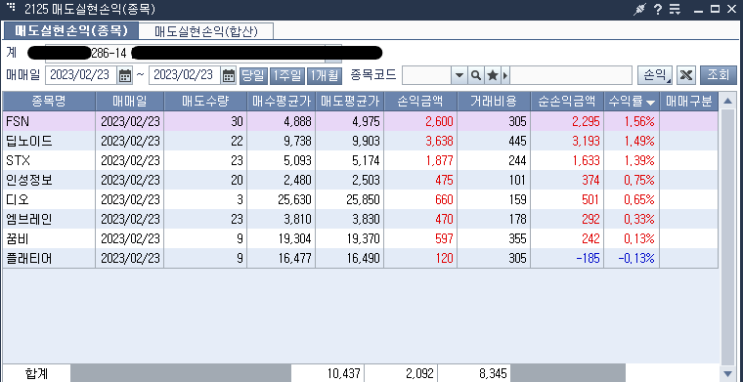Click the vertical scrollbar track
Viewport: 743px width, 382px height.
727,237
